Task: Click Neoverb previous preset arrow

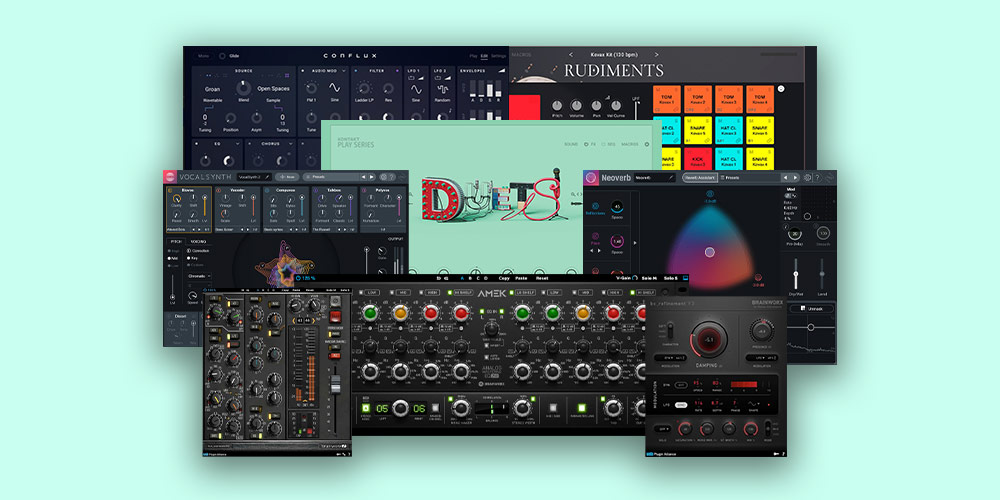Action: [786, 177]
